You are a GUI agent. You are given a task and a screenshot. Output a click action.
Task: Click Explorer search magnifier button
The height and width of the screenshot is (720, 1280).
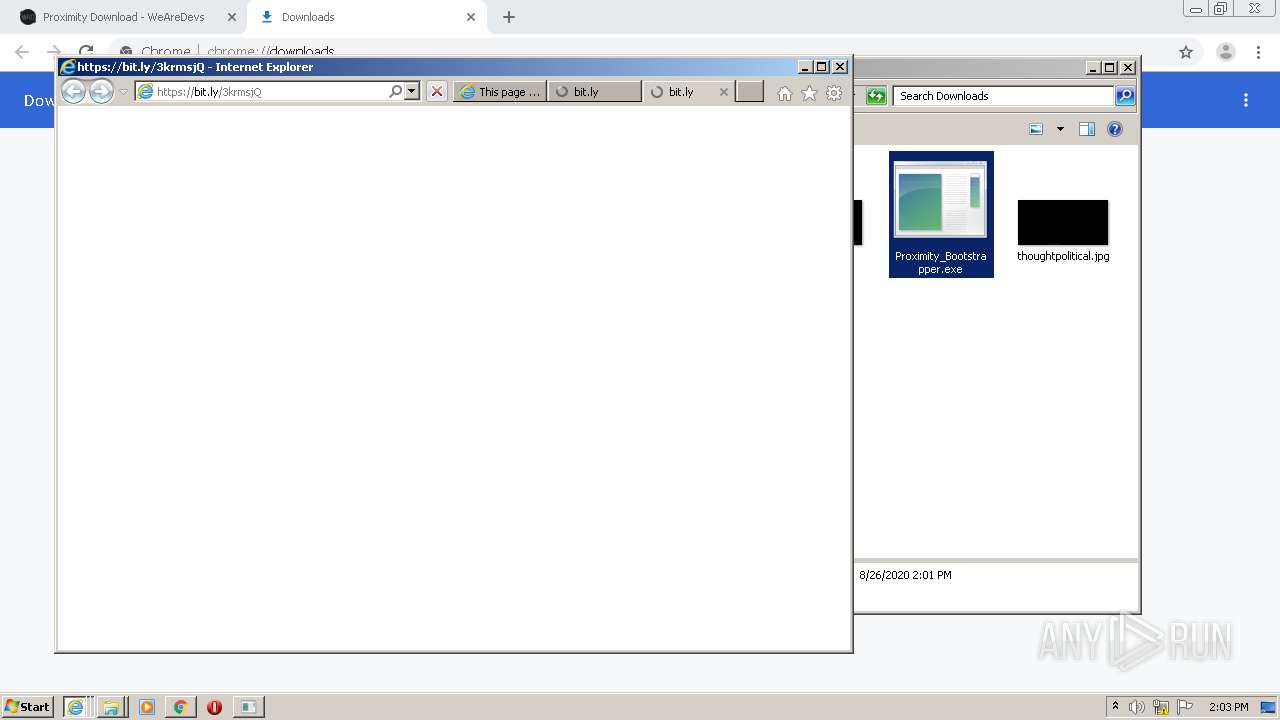click(1125, 96)
